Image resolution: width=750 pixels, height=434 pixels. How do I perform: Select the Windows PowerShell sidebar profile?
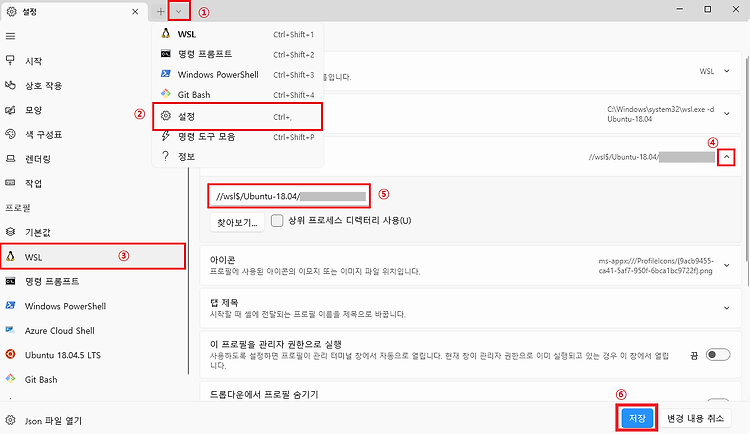[x=93, y=306]
